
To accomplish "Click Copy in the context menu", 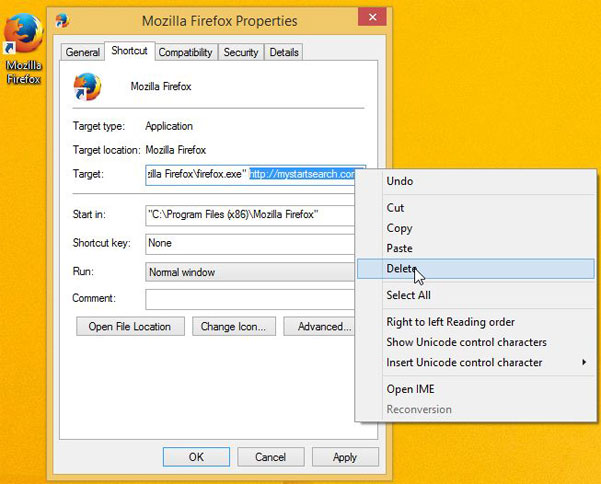I will click(x=400, y=228).
